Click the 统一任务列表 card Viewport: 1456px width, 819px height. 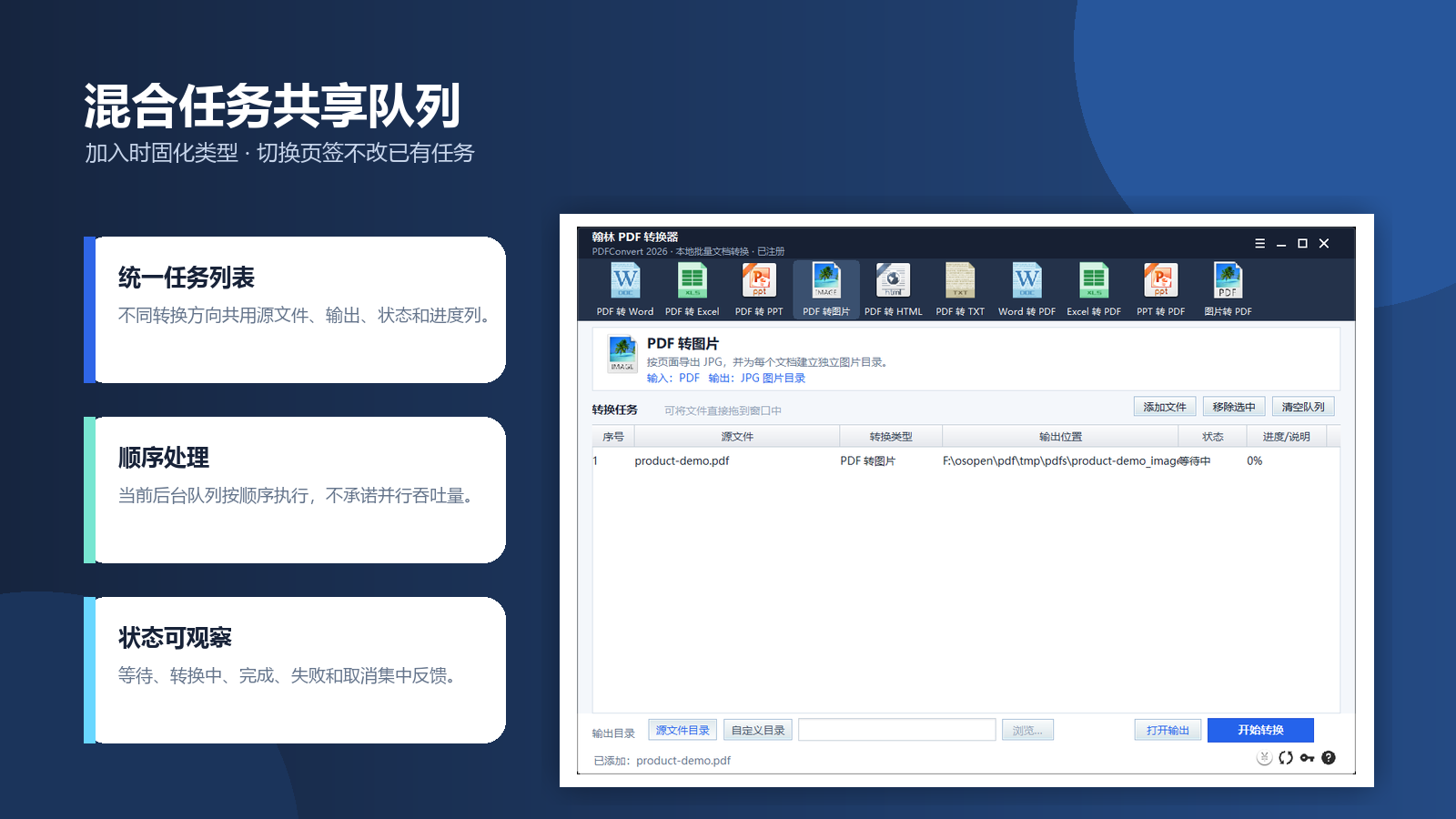click(295, 309)
